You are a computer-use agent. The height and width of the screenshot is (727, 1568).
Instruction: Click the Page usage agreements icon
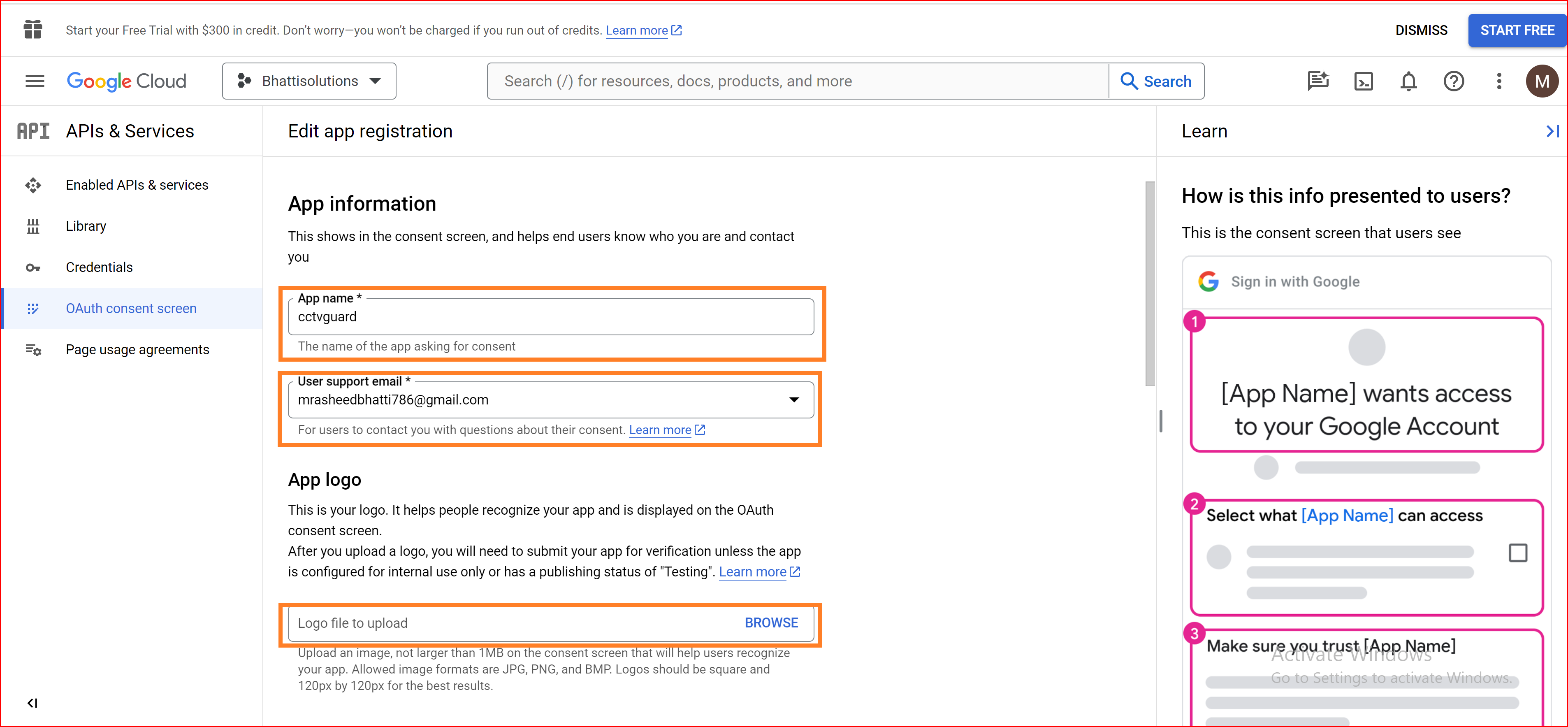(x=33, y=349)
